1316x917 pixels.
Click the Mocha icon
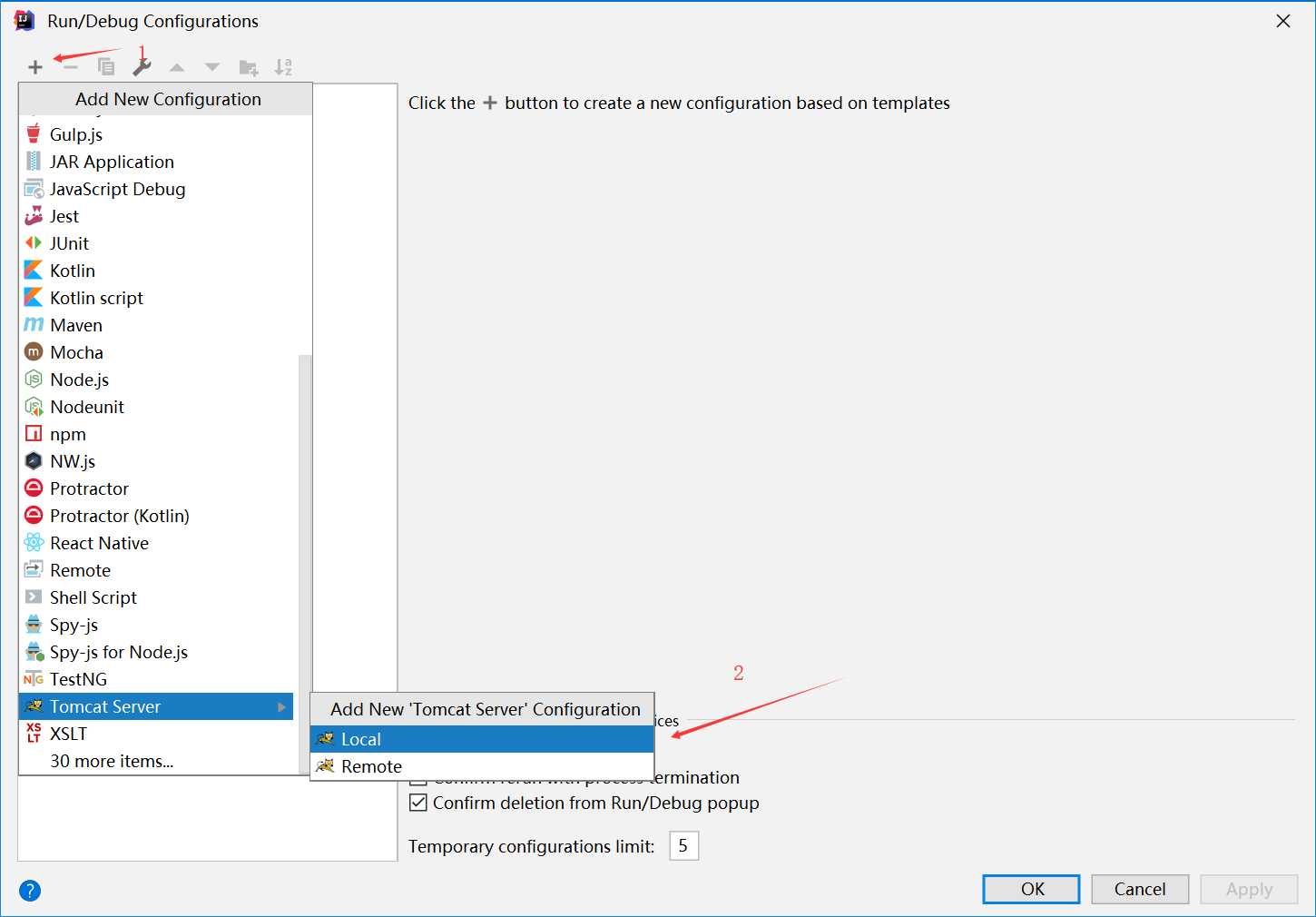click(x=34, y=352)
